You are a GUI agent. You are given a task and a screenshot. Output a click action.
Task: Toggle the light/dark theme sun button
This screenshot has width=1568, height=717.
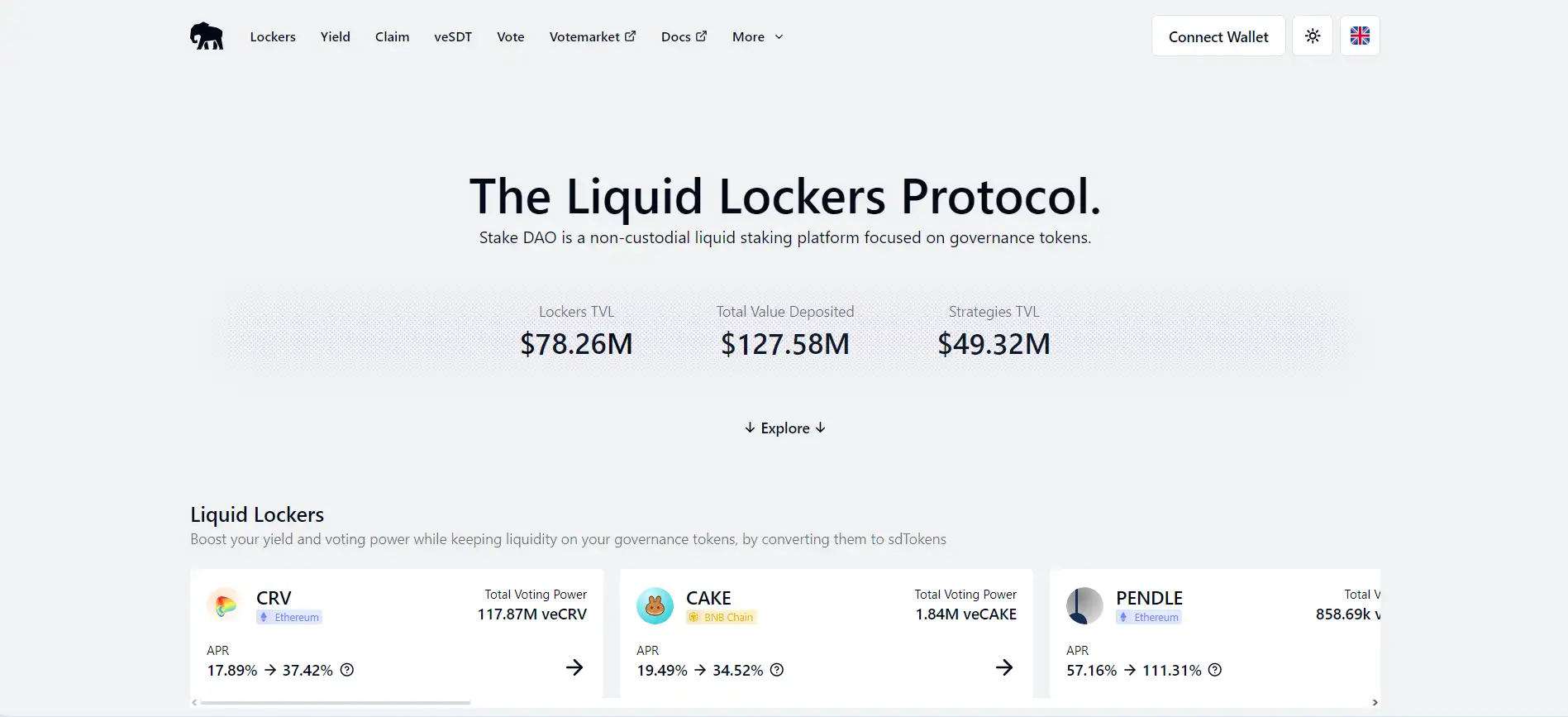pyautogui.click(x=1313, y=36)
